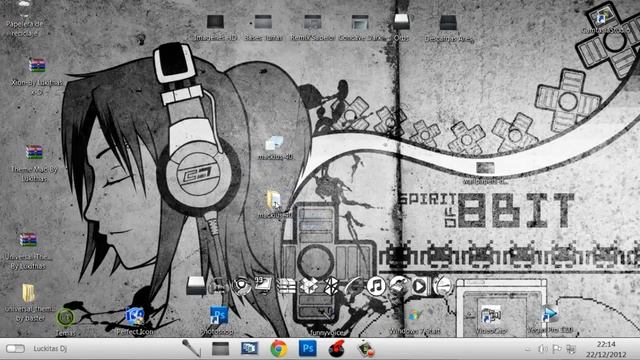This screenshot has width=640, height=360.
Task: Open the Bases Temas folder
Action: (263, 22)
